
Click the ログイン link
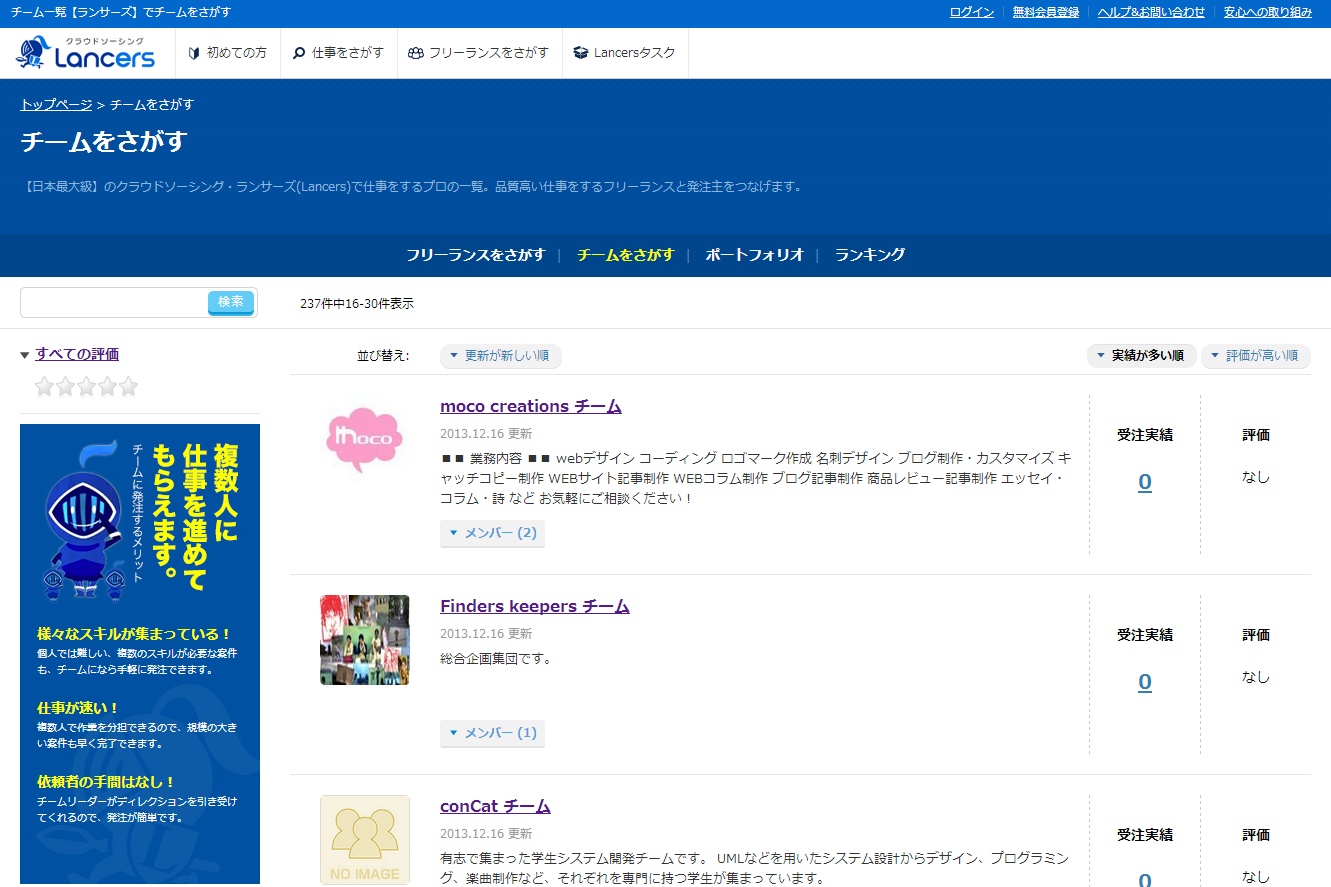tap(971, 12)
